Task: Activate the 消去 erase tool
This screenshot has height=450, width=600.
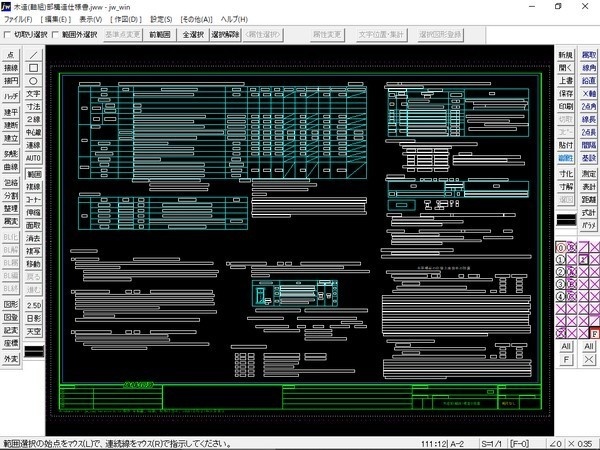Action: tap(33, 238)
